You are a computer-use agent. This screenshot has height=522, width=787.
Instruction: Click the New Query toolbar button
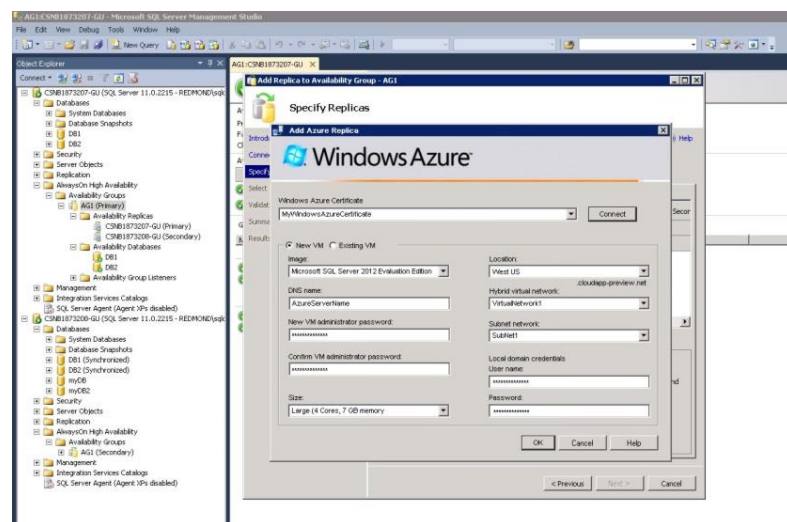pyautogui.click(x=135, y=45)
